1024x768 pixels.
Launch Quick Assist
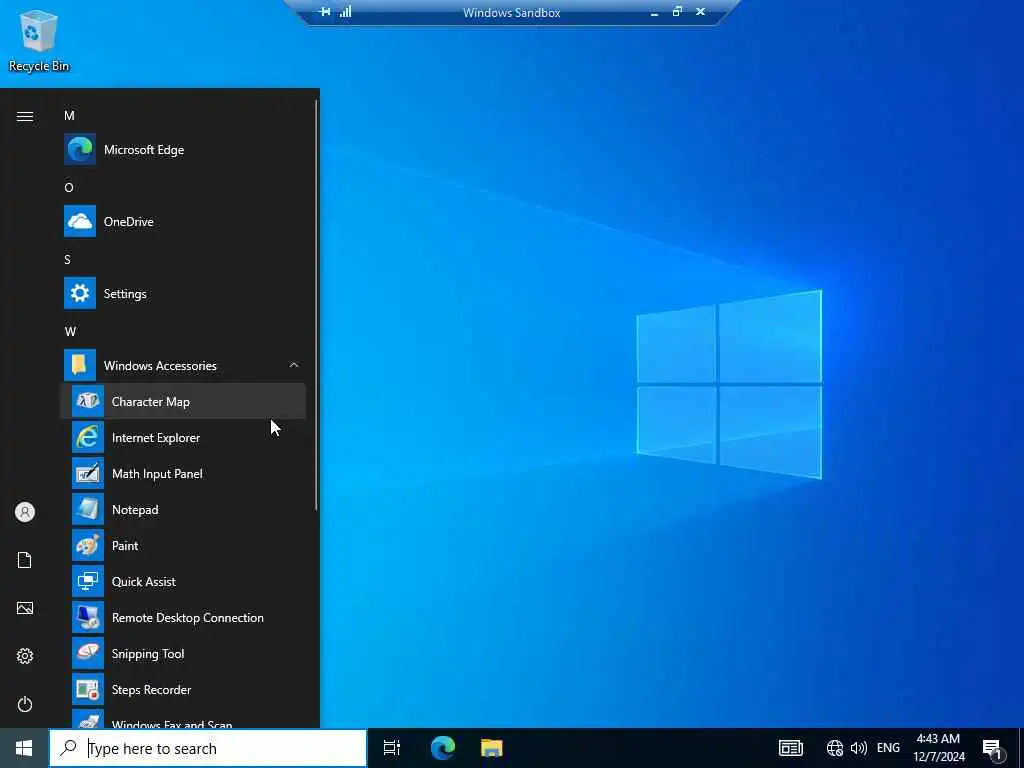pos(183,581)
